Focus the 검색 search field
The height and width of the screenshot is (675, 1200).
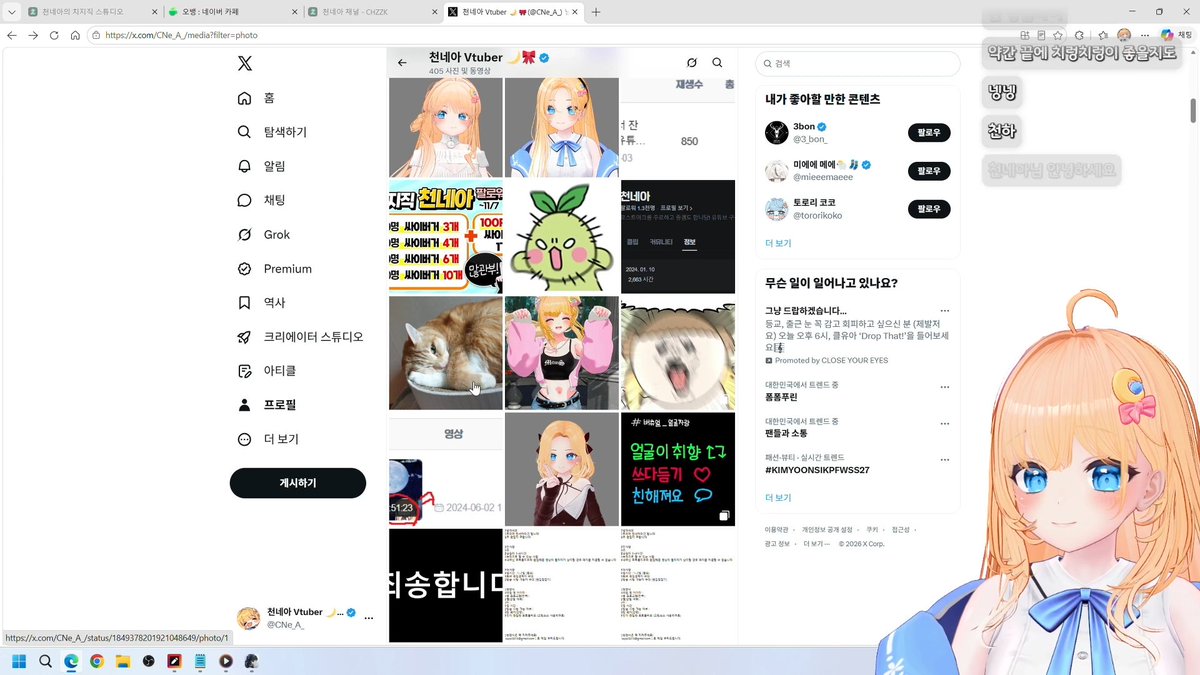click(857, 63)
